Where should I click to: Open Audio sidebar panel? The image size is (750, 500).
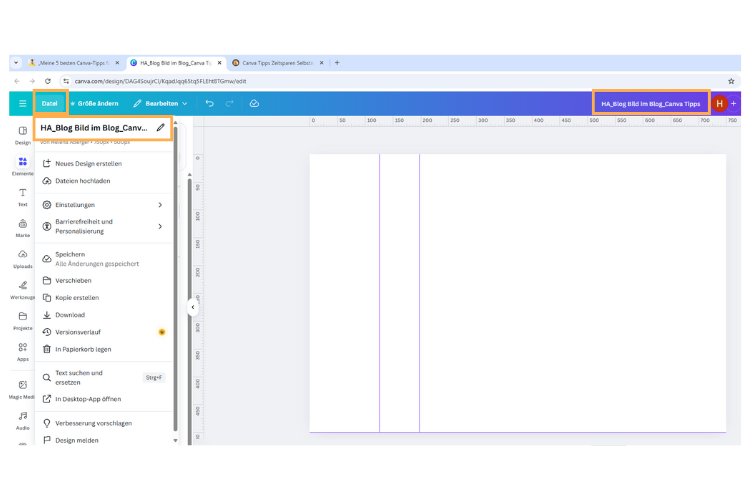tap(22, 421)
